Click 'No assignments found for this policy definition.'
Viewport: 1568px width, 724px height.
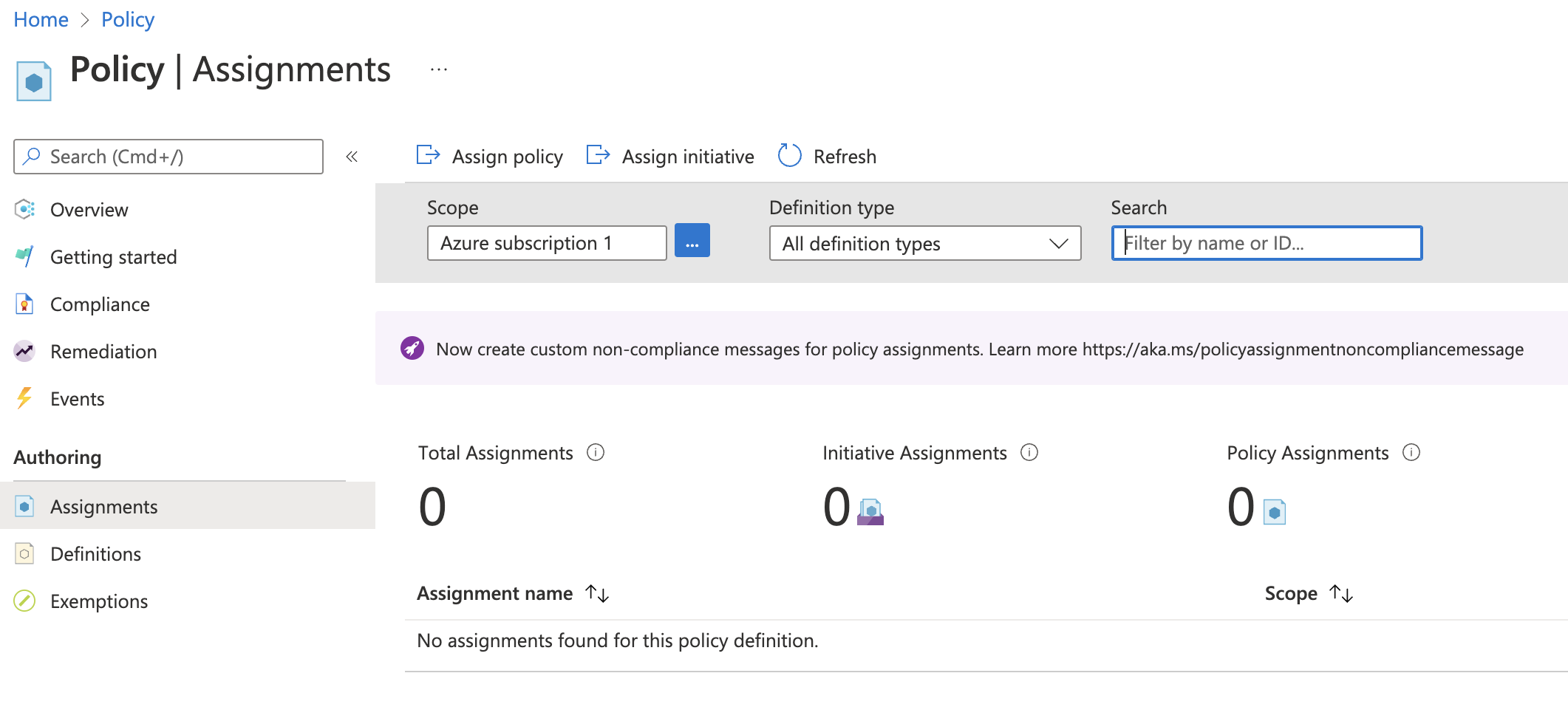[618, 641]
